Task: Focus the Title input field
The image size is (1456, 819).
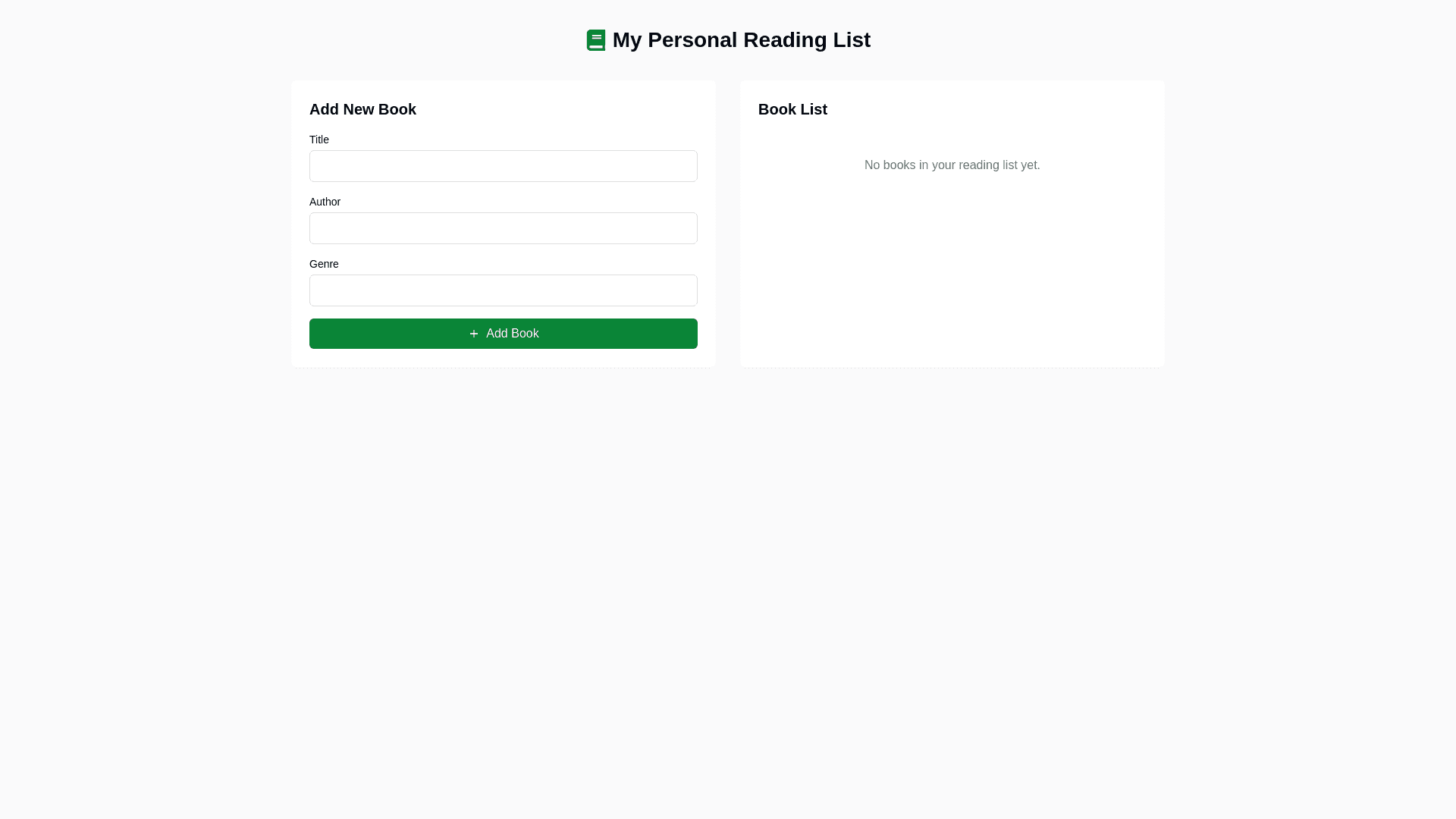Action: coord(503,166)
